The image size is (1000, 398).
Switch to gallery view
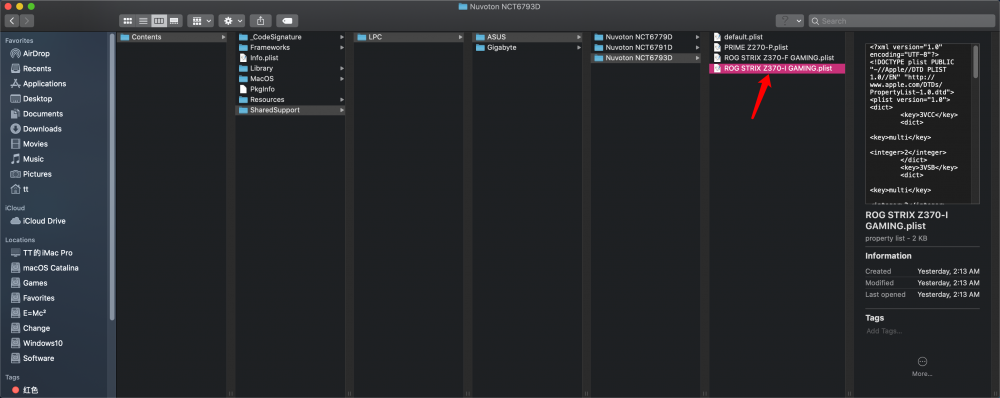(x=173, y=21)
